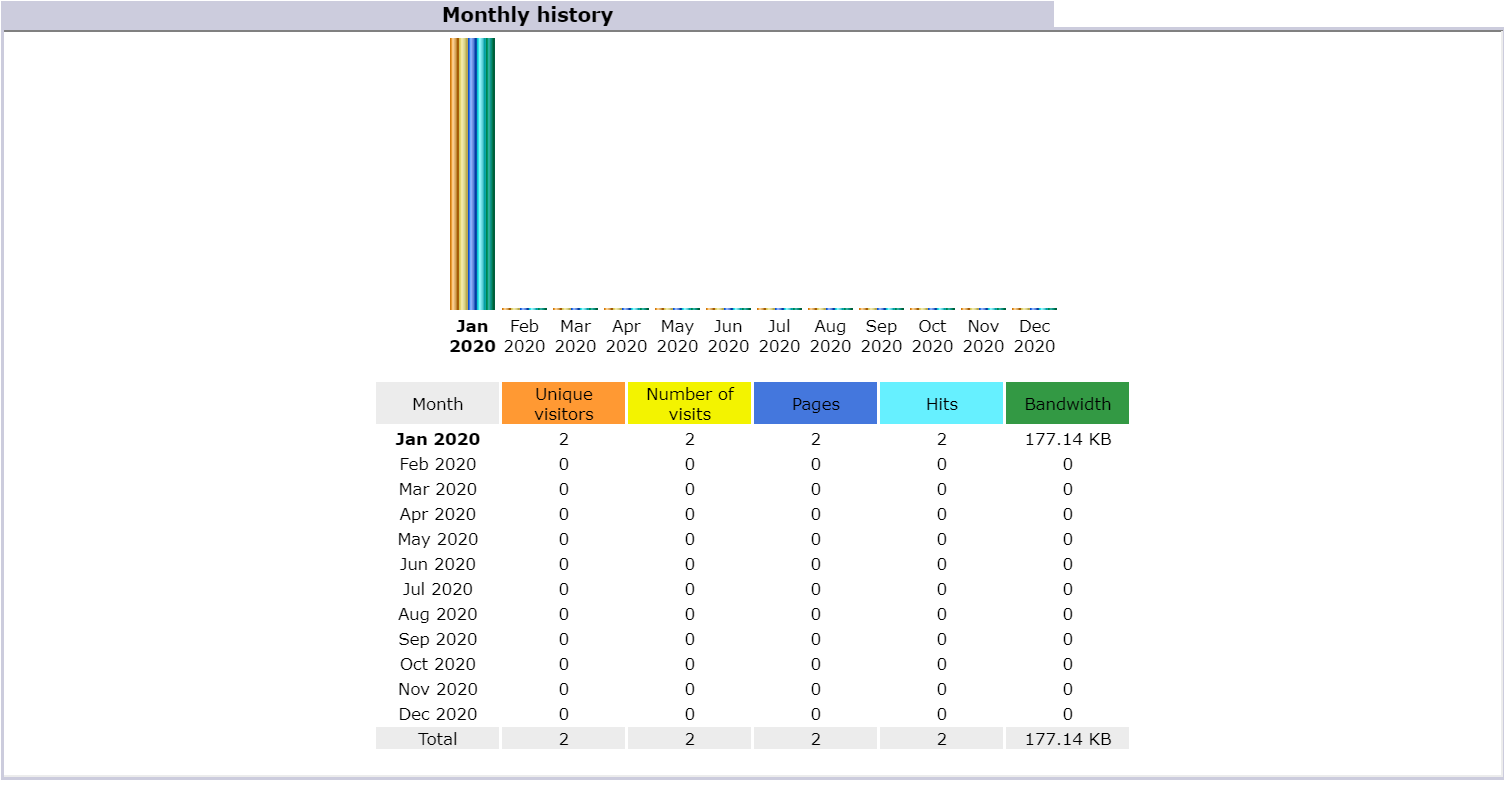The image size is (1504, 786).
Task: Click the Dec 2020 hits cell
Action: click(941, 714)
